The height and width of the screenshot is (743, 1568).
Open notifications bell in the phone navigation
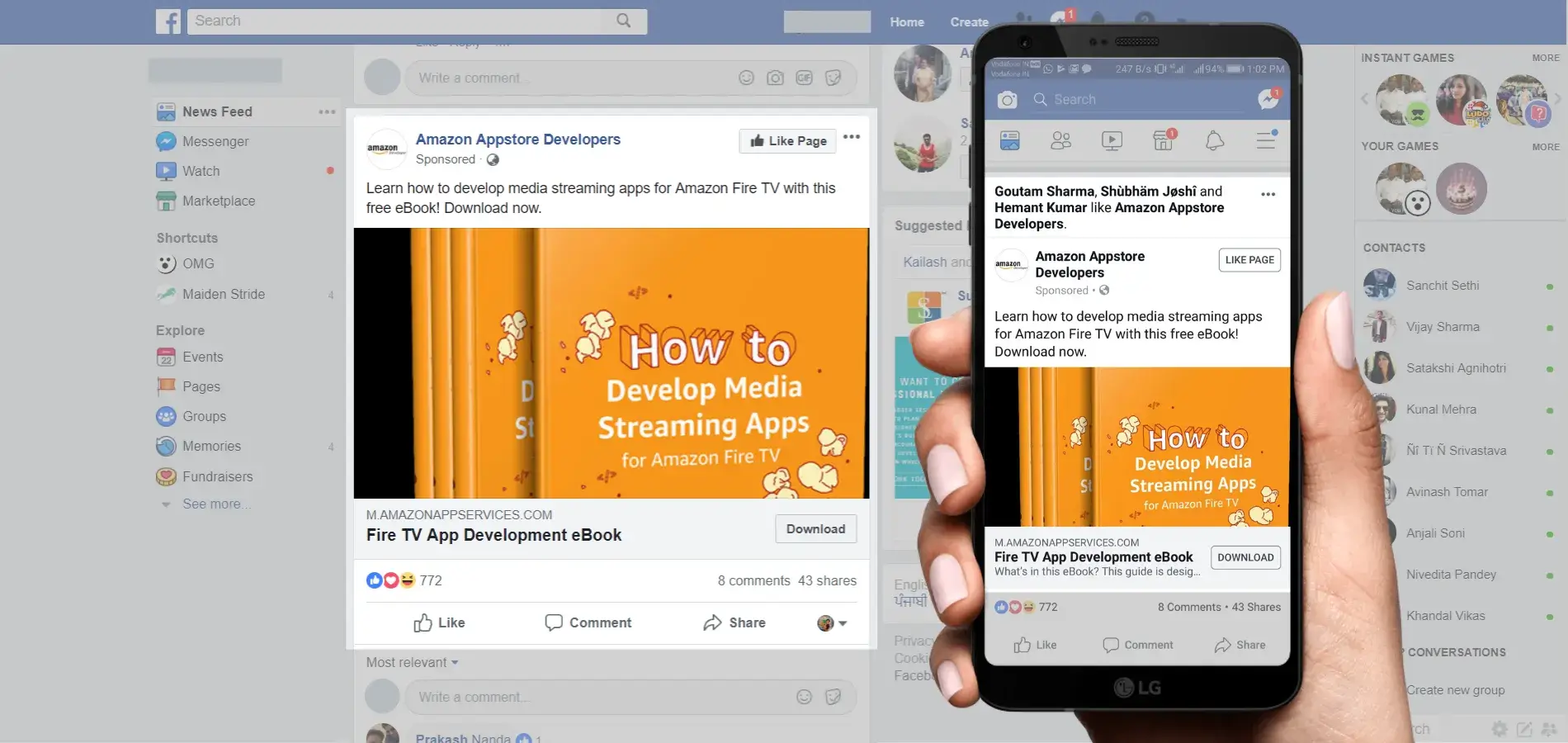click(1215, 140)
